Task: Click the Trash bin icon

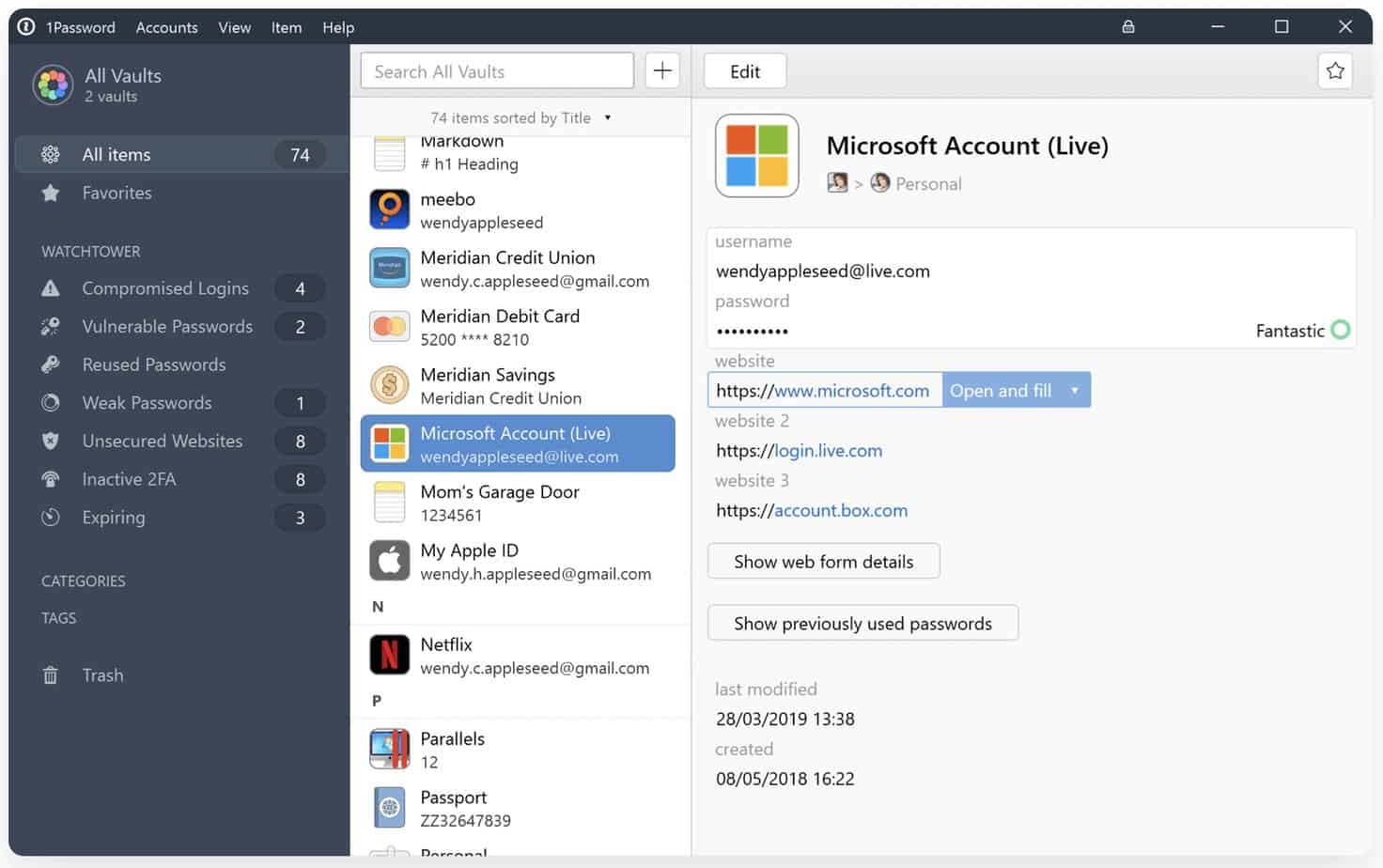Action: tap(51, 675)
